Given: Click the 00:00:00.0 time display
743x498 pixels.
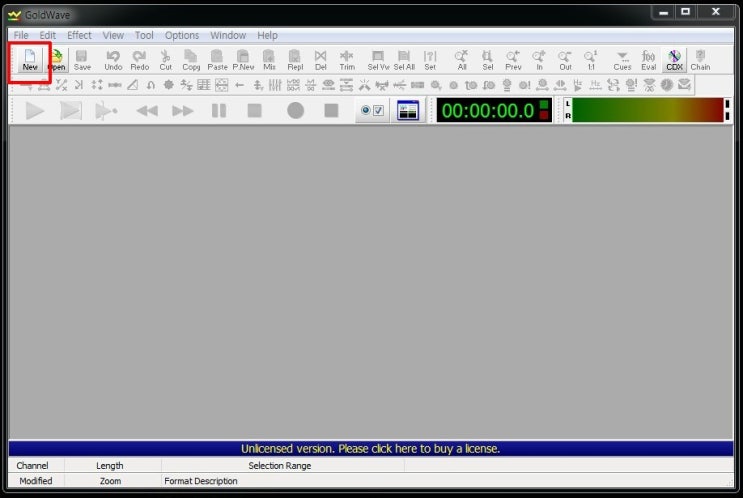Looking at the screenshot, I should (493, 110).
